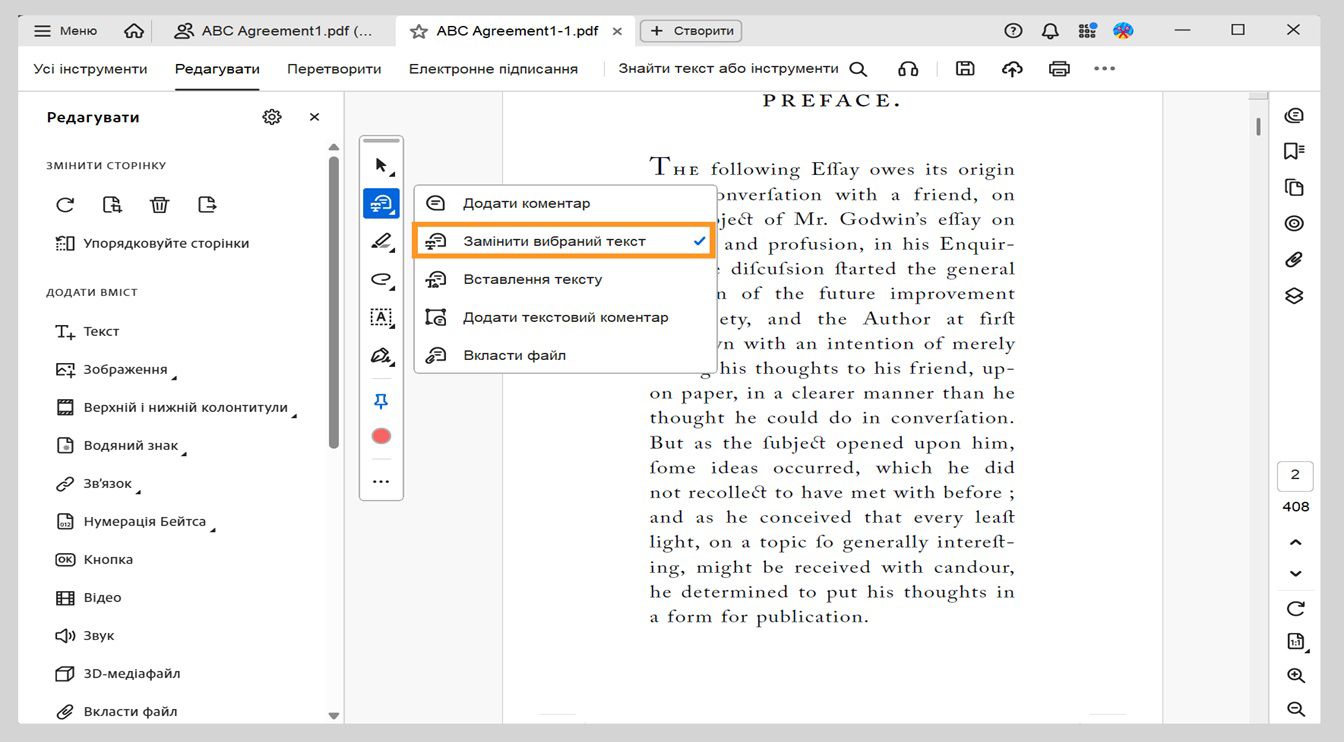
Task: Open the apps grid icon
Action: [x=1087, y=31]
